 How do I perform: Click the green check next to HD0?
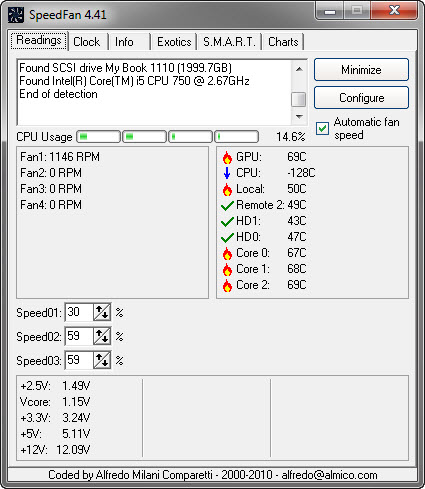[x=227, y=237]
